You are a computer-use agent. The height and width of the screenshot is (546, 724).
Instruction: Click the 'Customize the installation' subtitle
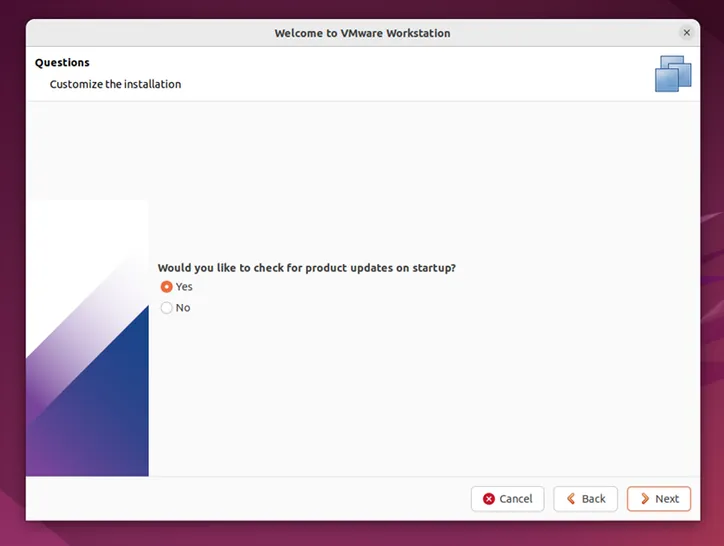pyautogui.click(x=115, y=84)
